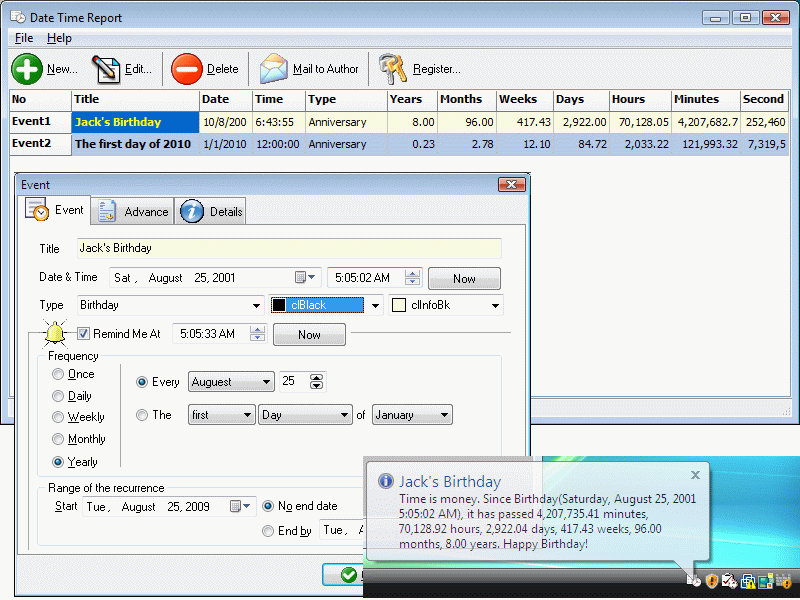Viewport: 800px width, 600px height.
Task: Select the Once frequency option
Action: tap(58, 374)
